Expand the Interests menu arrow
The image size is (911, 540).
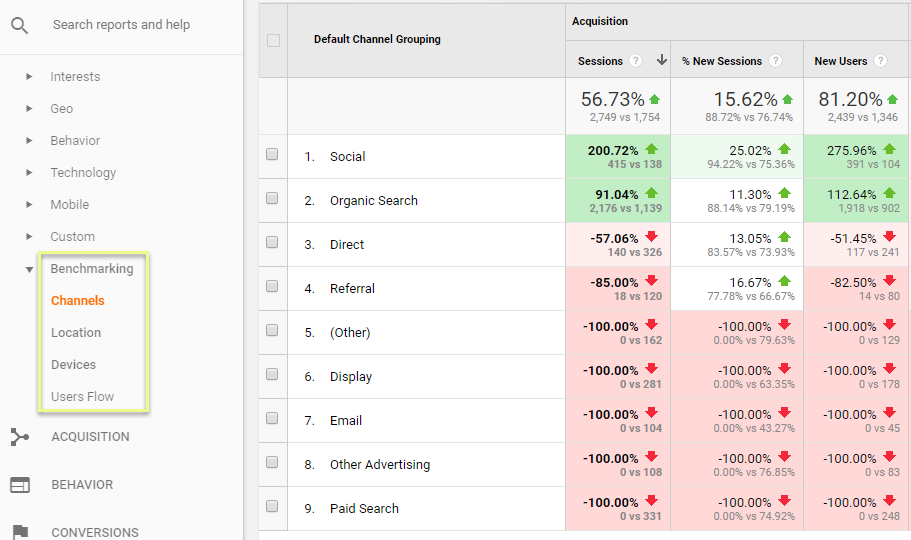coord(29,76)
